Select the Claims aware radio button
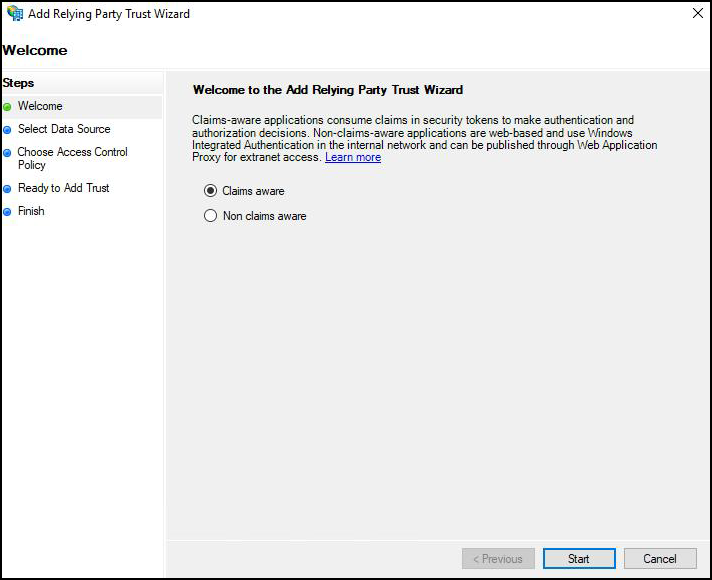The width and height of the screenshot is (712, 580). coord(210,191)
